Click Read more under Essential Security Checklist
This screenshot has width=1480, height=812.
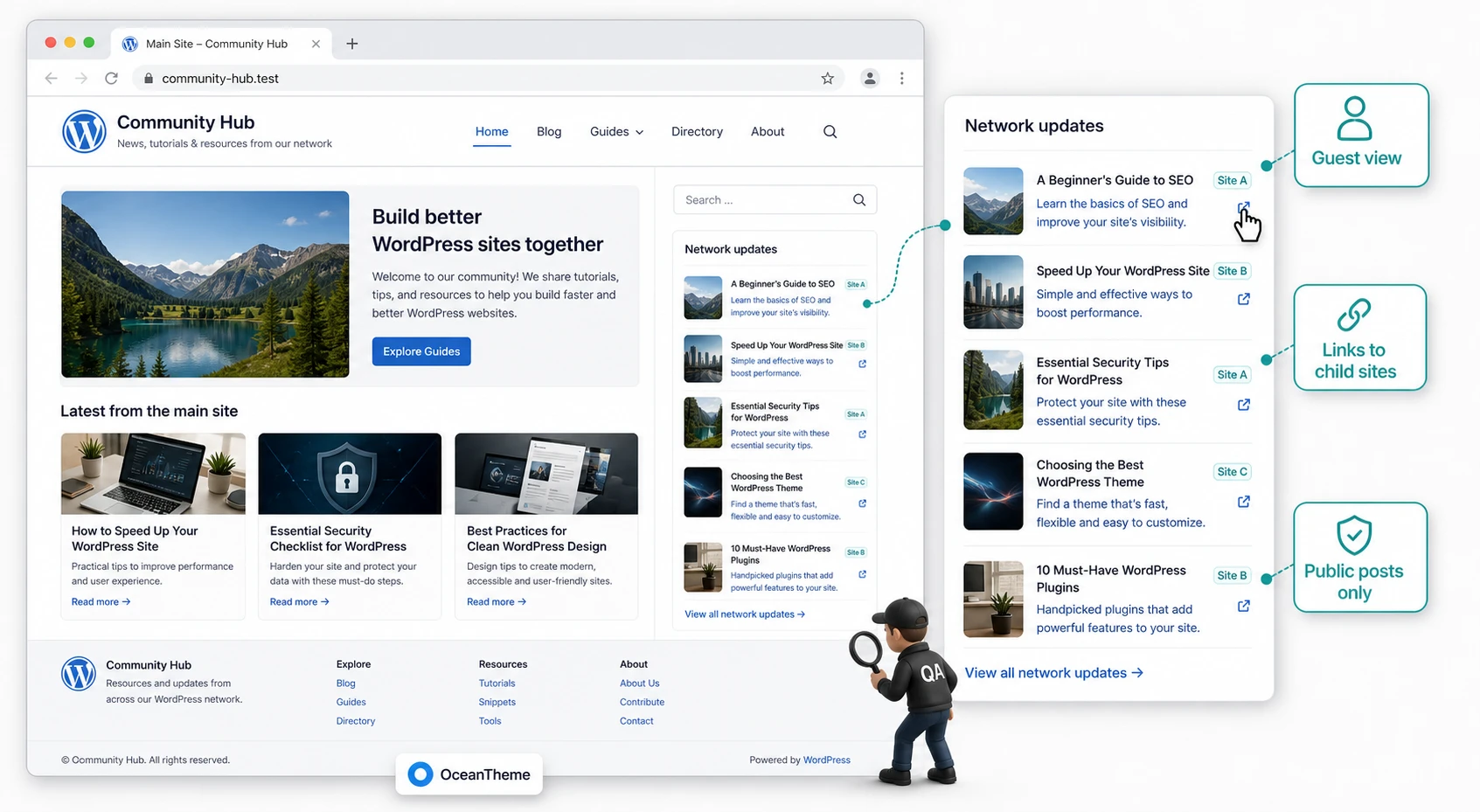click(x=299, y=602)
